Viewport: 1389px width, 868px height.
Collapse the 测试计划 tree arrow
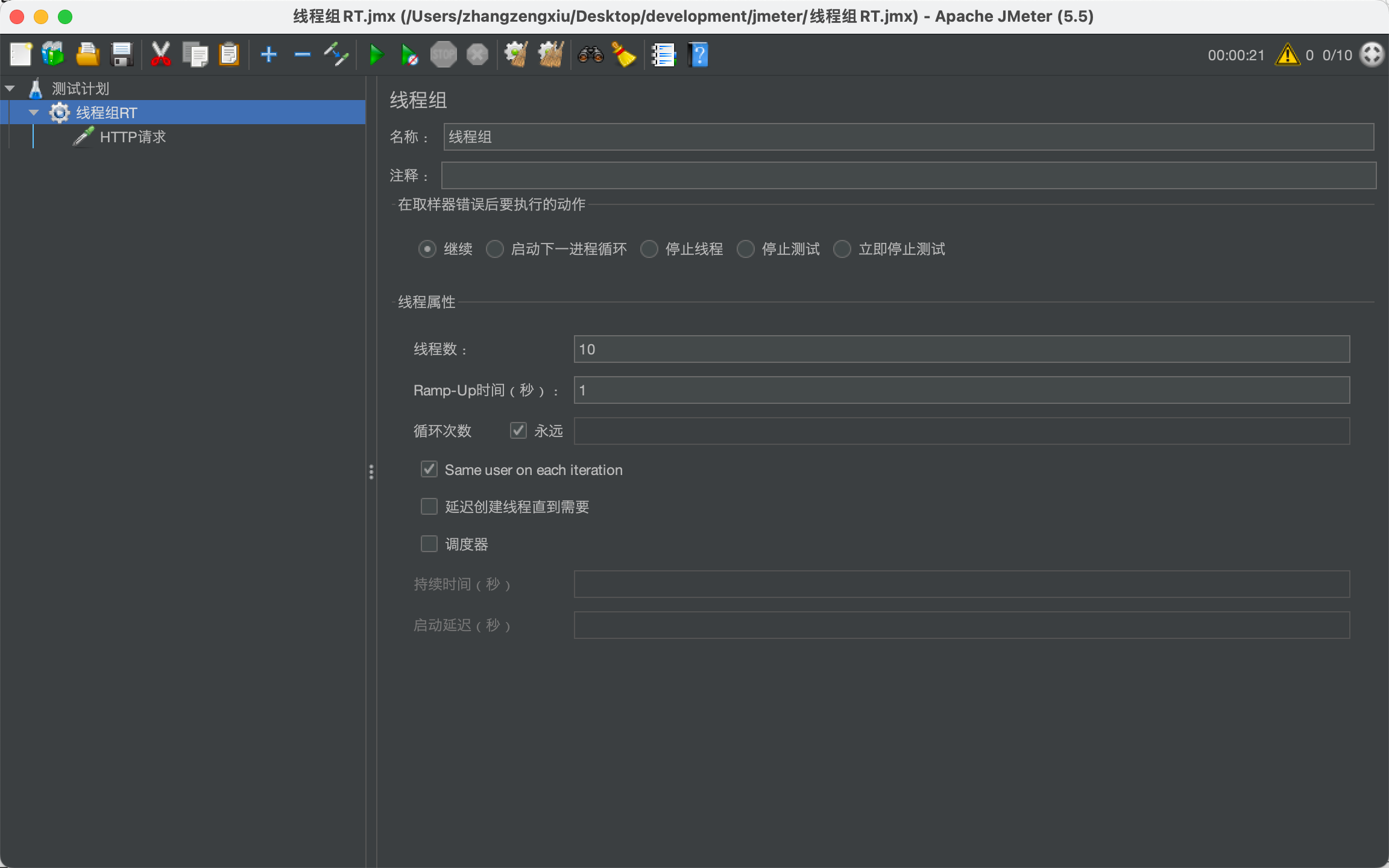10,89
